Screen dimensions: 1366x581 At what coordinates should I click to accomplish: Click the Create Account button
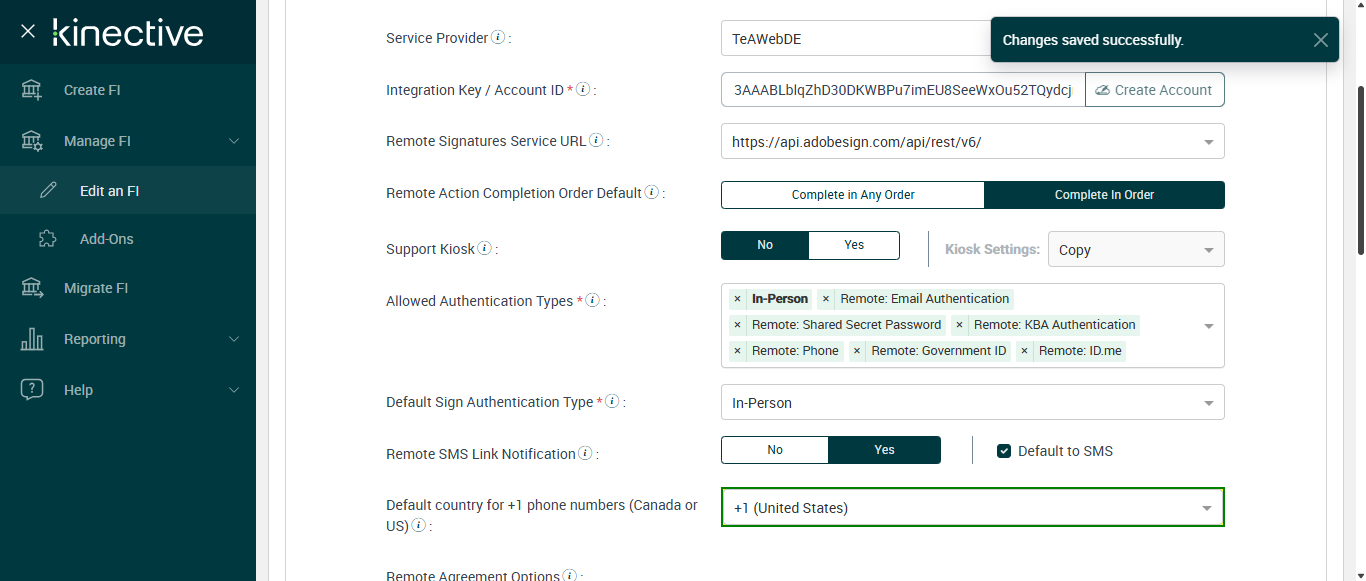point(1154,90)
